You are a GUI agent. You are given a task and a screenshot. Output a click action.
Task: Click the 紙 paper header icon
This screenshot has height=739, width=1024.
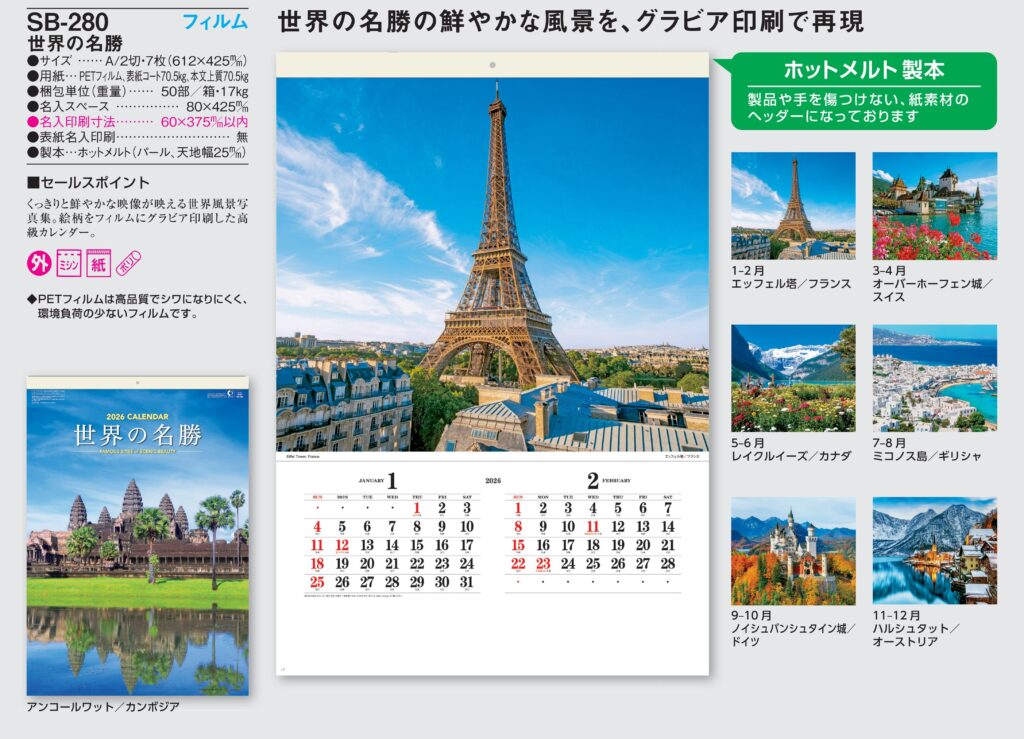tap(98, 263)
